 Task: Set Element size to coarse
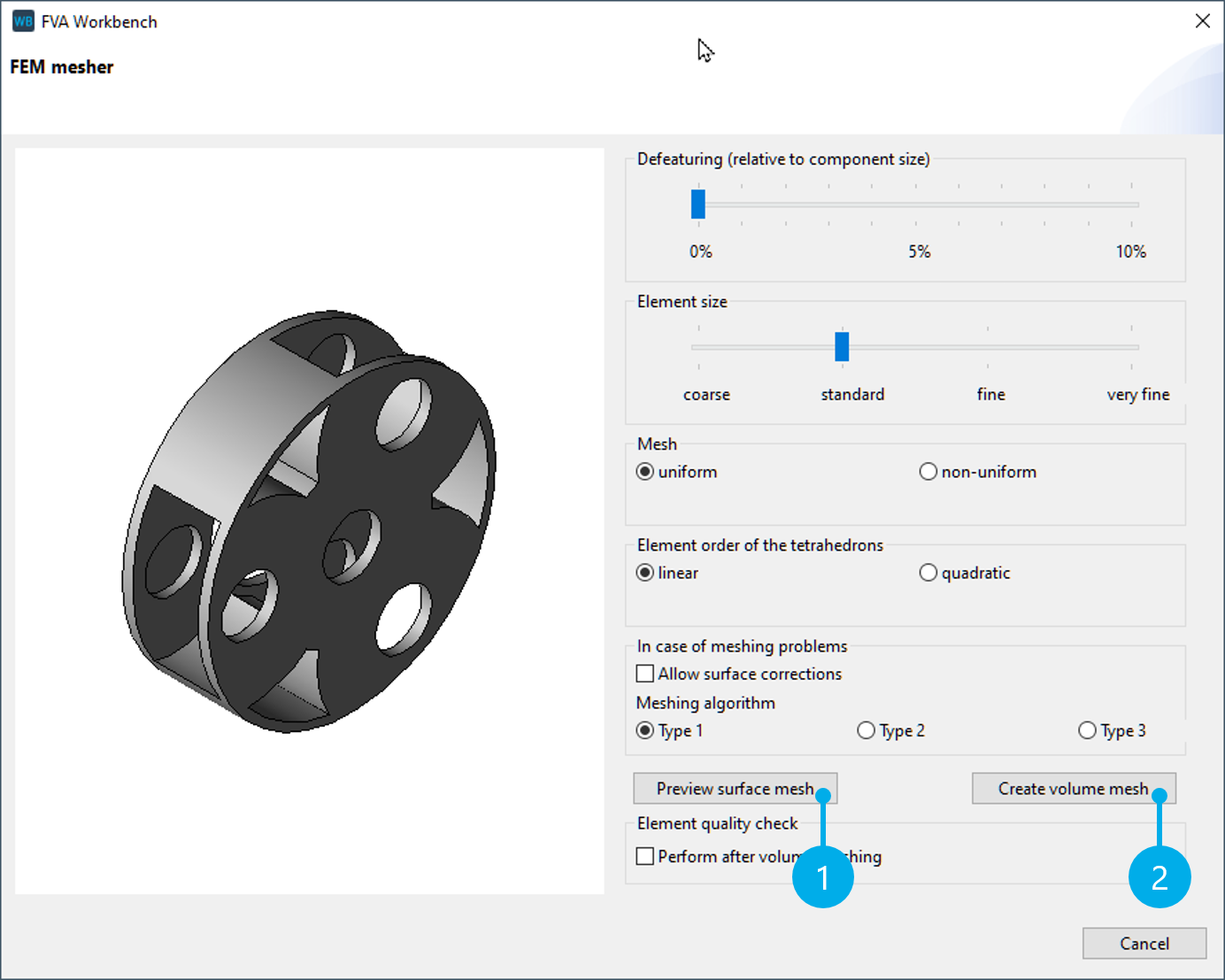[698, 347]
